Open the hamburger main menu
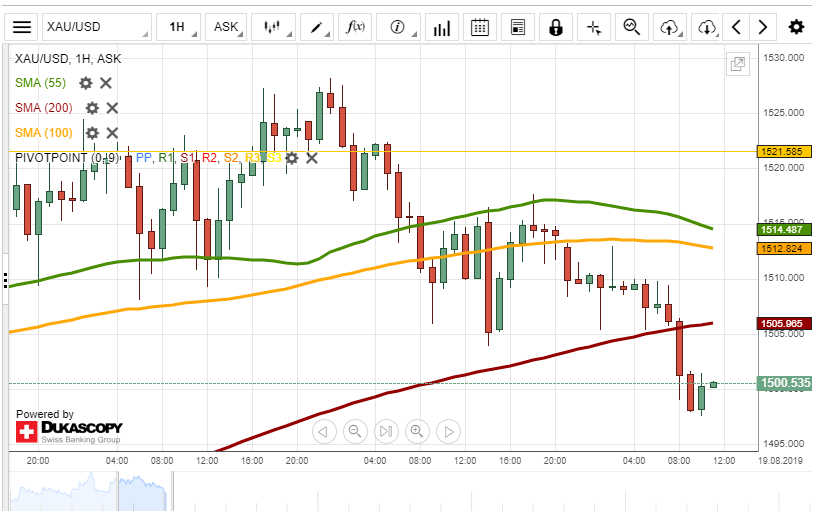 pos(22,27)
